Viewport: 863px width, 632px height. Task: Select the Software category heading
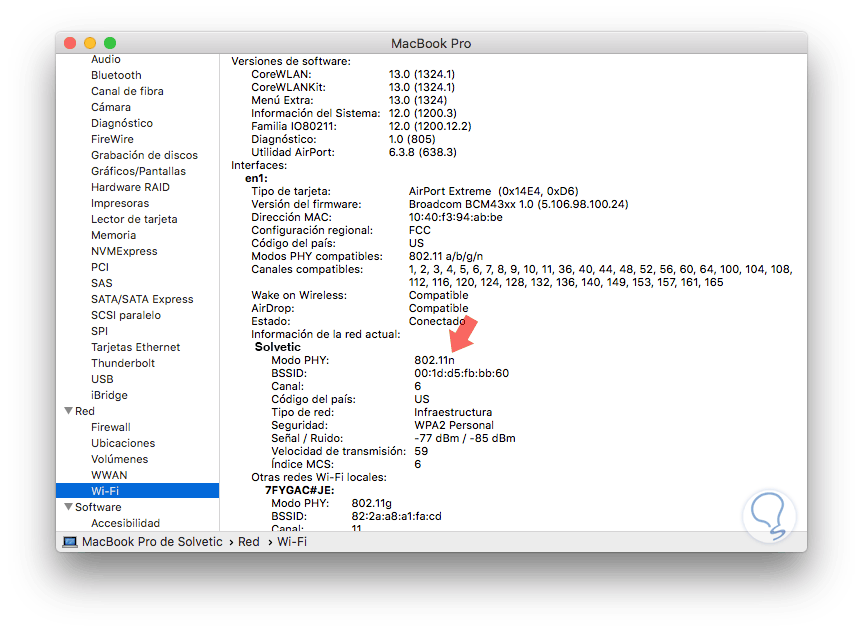(98, 506)
